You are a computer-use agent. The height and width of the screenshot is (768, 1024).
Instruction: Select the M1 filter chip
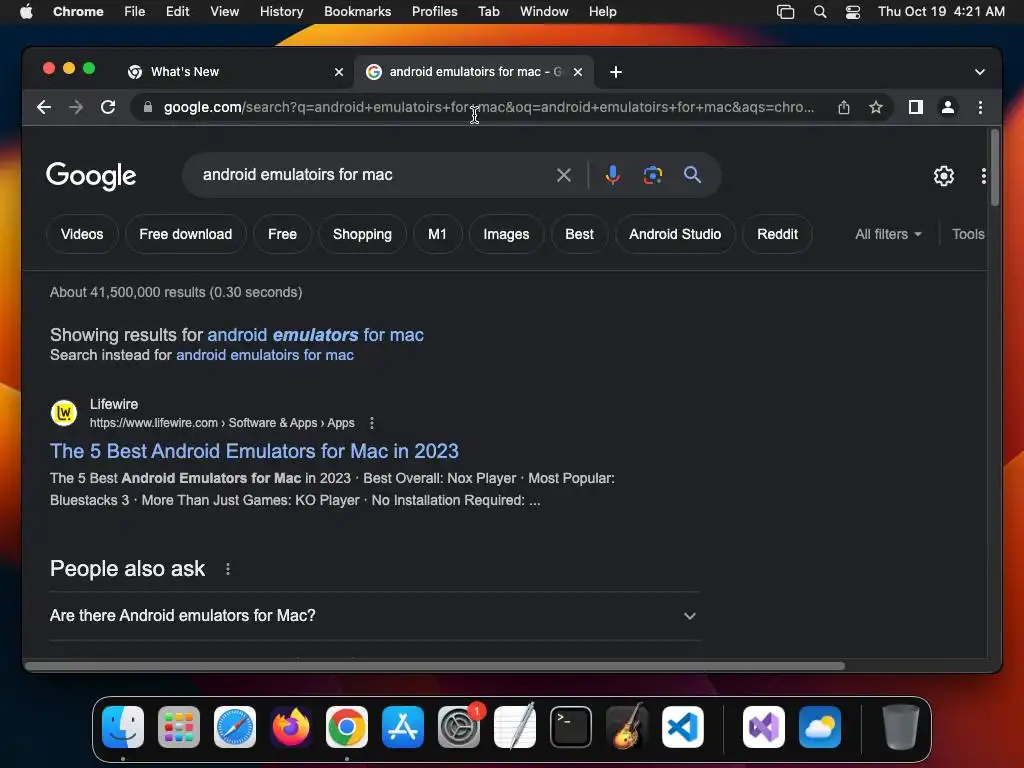click(438, 234)
